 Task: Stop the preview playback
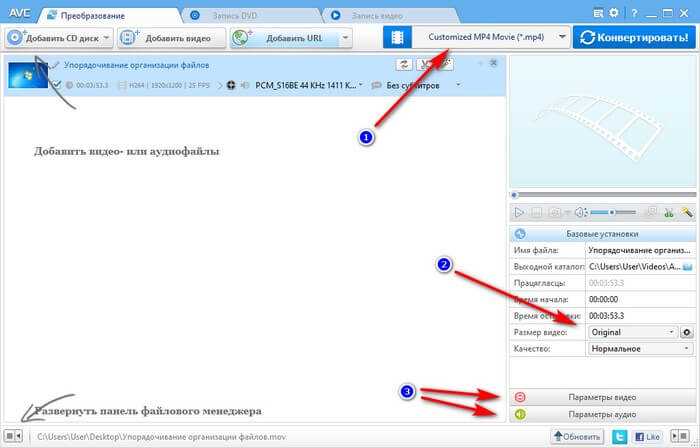point(537,212)
